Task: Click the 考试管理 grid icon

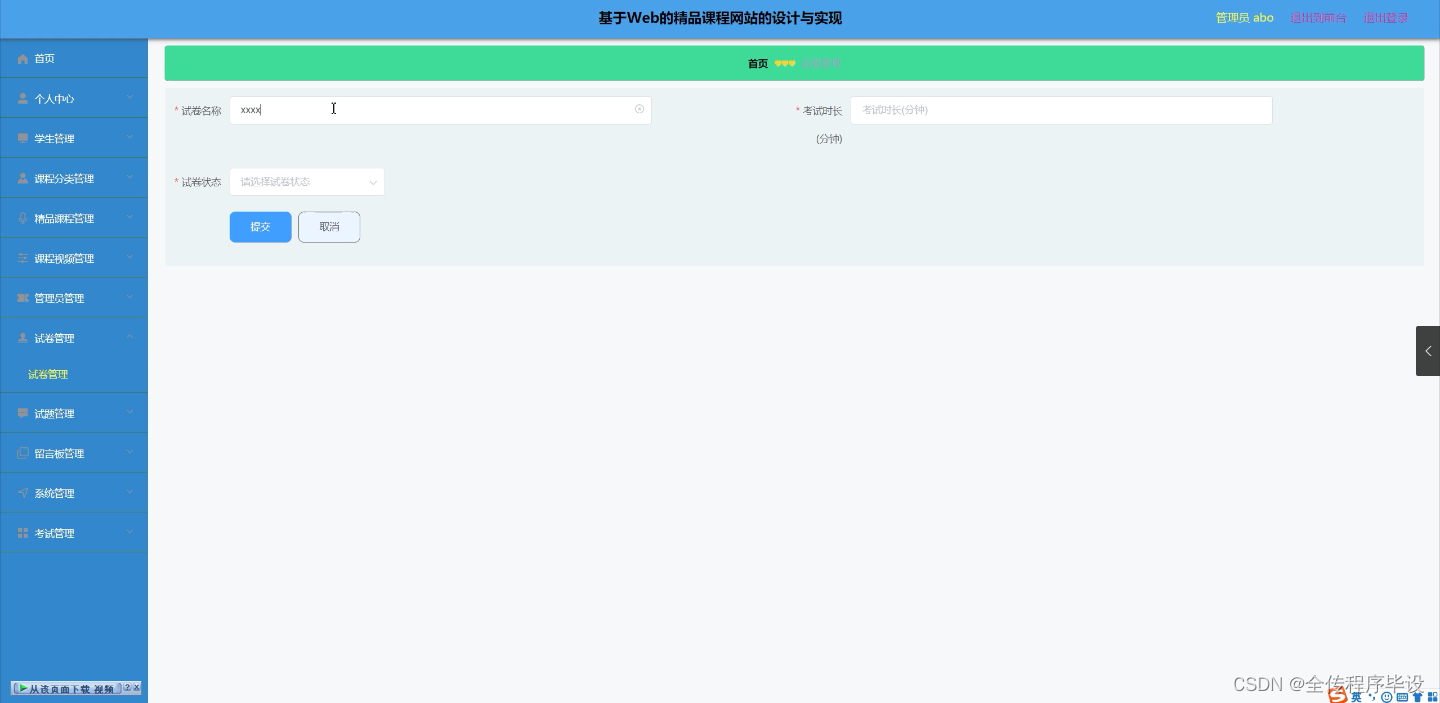Action: tap(23, 534)
